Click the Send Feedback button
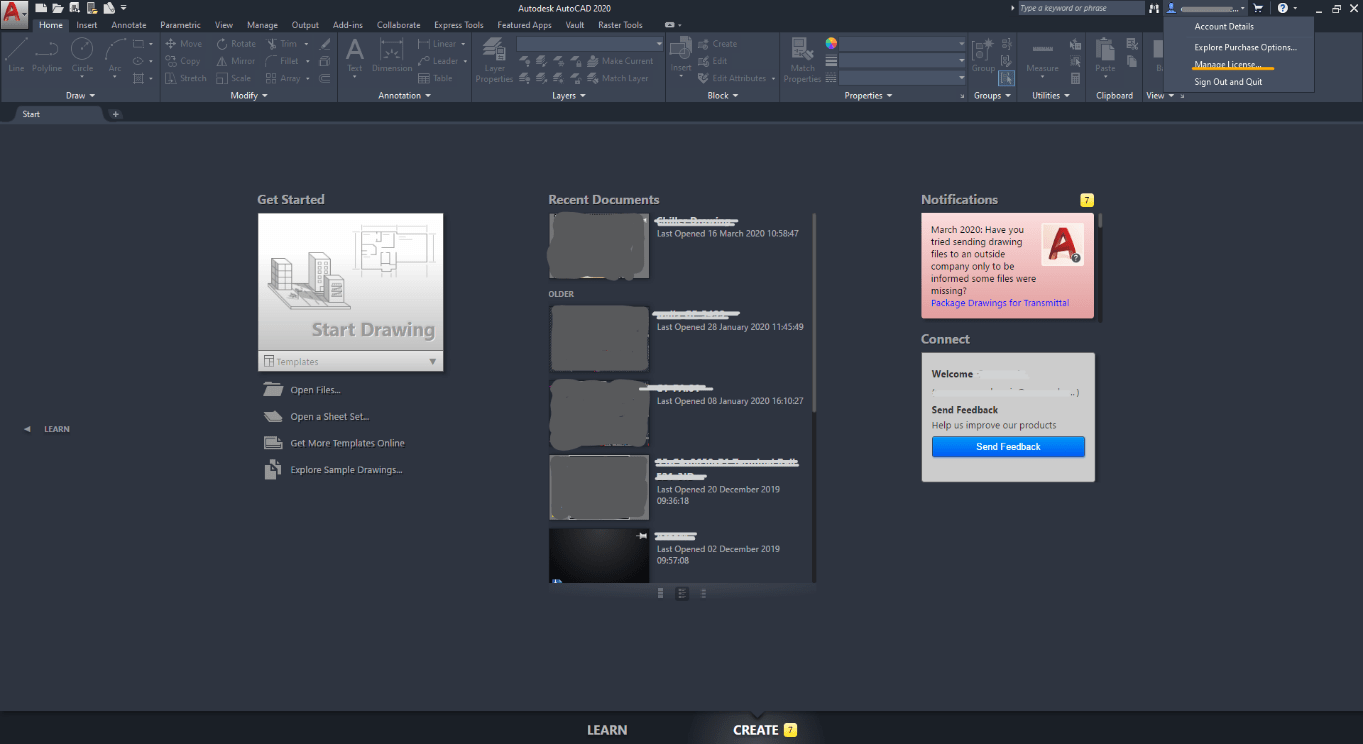Screen dimensions: 1363x744 tap(1008, 447)
